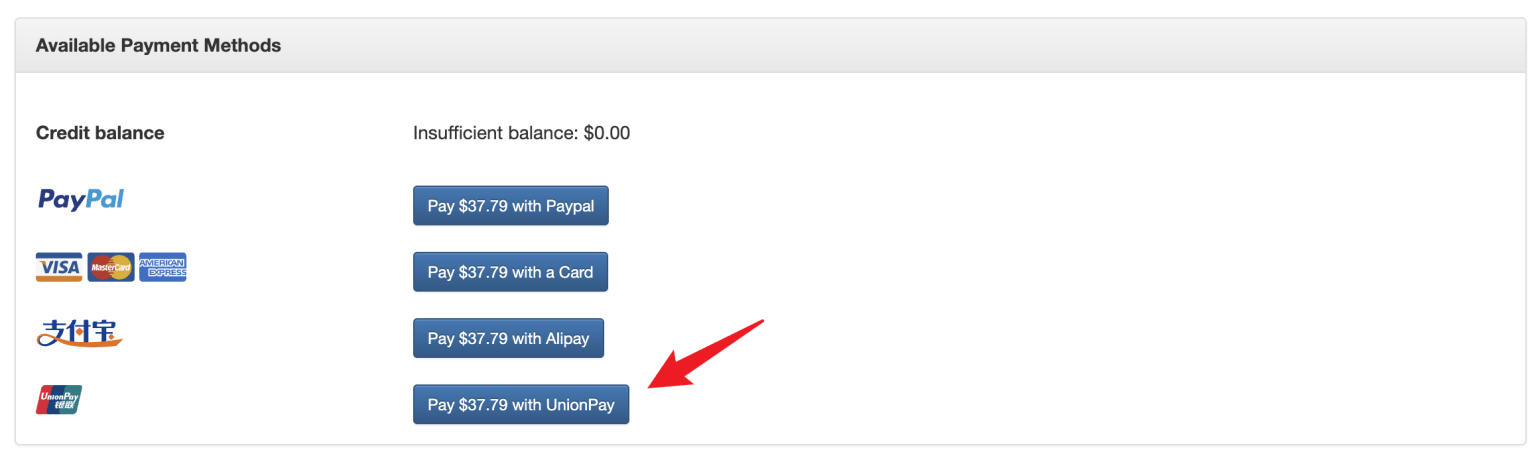Click the MasterCard icon
The height and width of the screenshot is (460, 1536).
111,267
